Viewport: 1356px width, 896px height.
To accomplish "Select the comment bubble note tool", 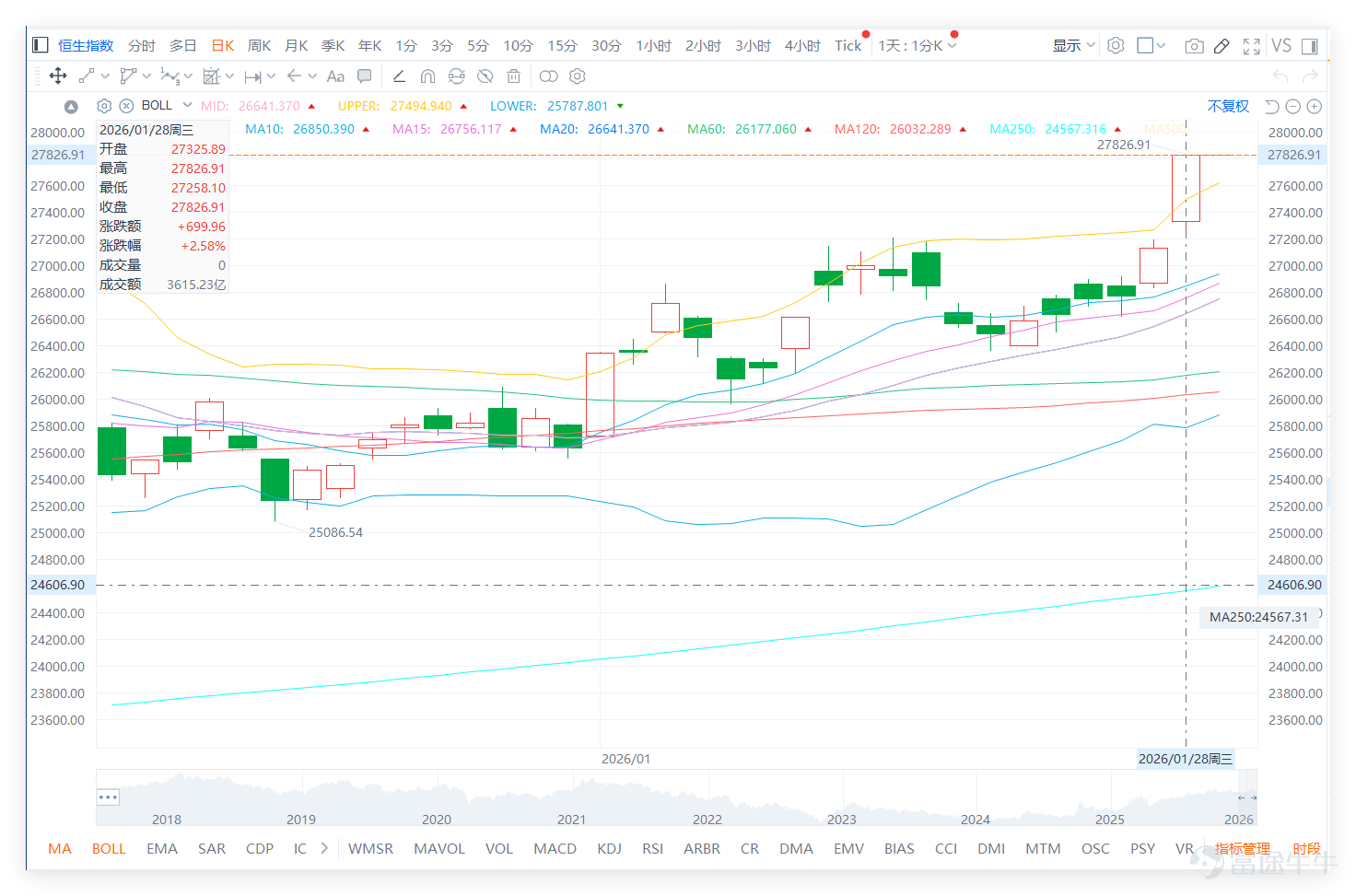I will pyautogui.click(x=365, y=76).
